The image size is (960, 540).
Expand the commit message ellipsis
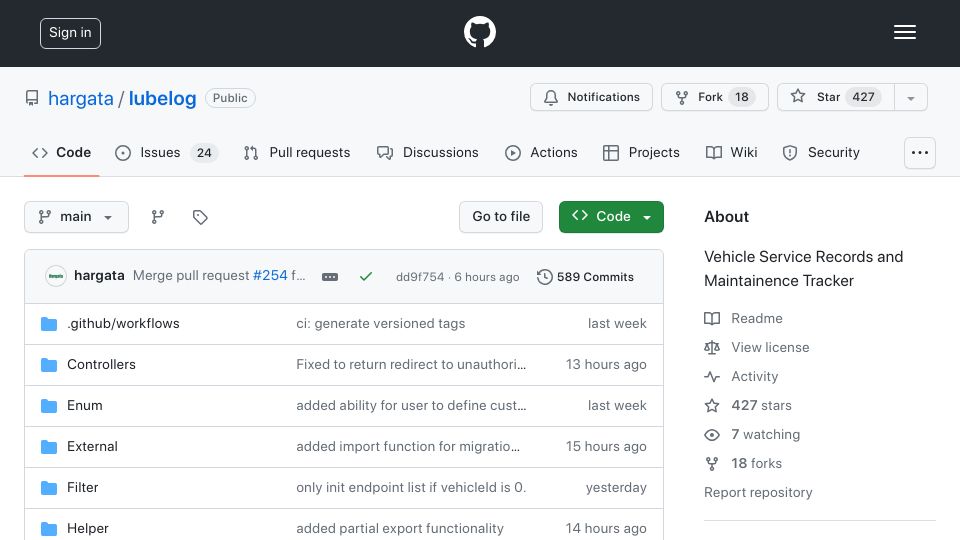pos(330,277)
